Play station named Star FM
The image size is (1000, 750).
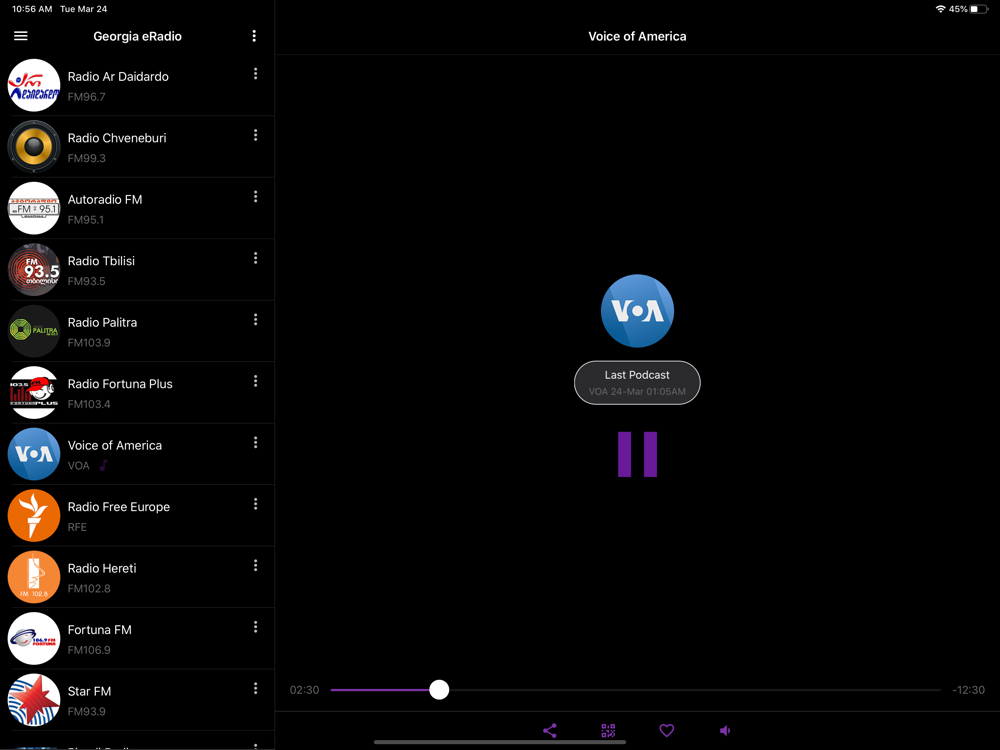pos(89,691)
